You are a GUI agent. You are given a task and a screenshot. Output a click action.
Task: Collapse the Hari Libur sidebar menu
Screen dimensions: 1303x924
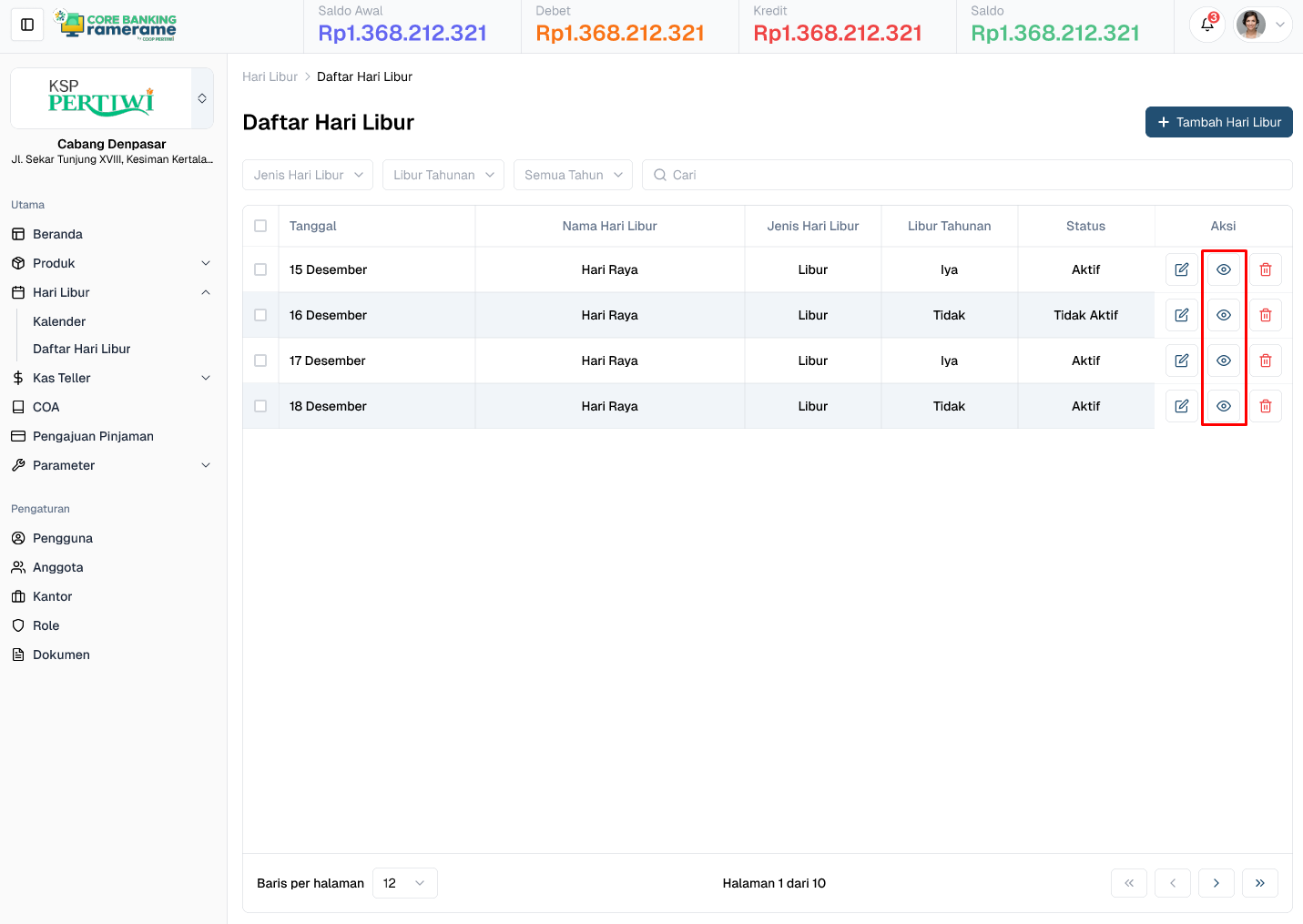point(207,292)
